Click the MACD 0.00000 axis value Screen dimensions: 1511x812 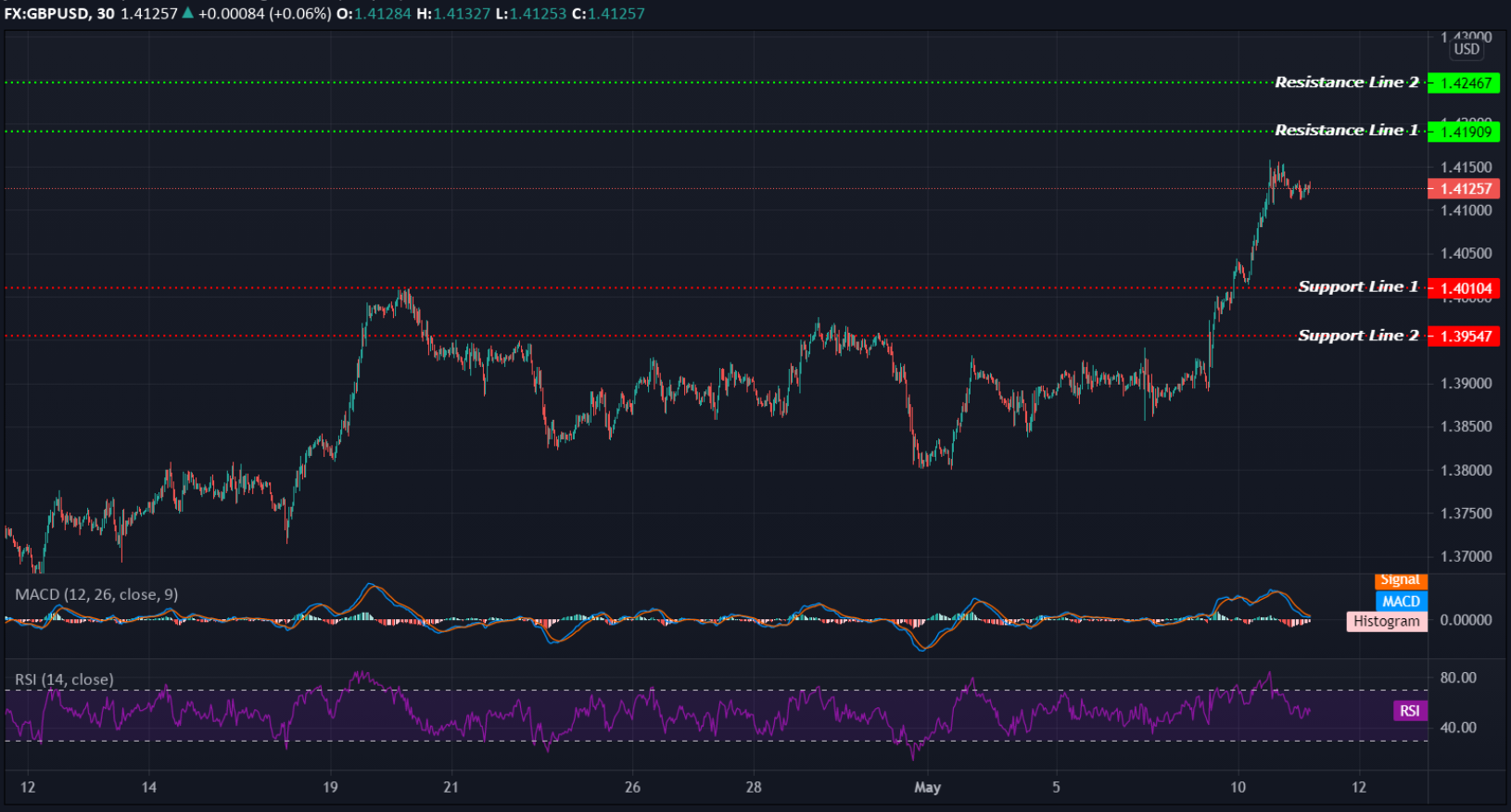[1466, 620]
